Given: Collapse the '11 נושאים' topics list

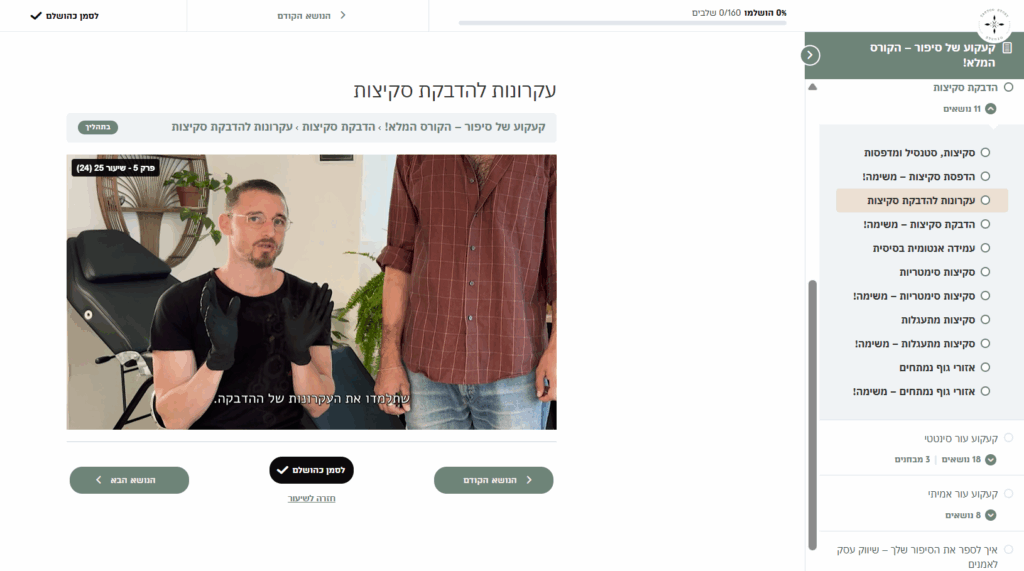Looking at the screenshot, I should click(x=991, y=109).
